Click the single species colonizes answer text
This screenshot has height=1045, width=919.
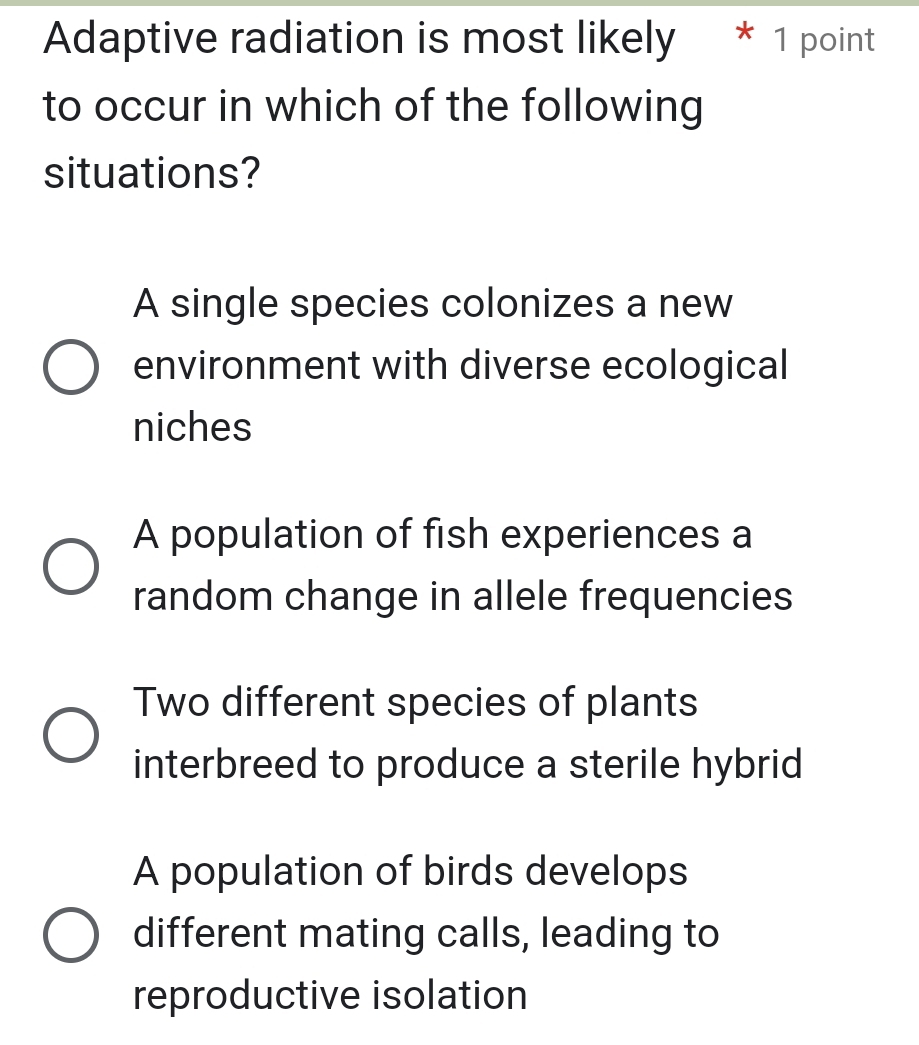tap(432, 304)
